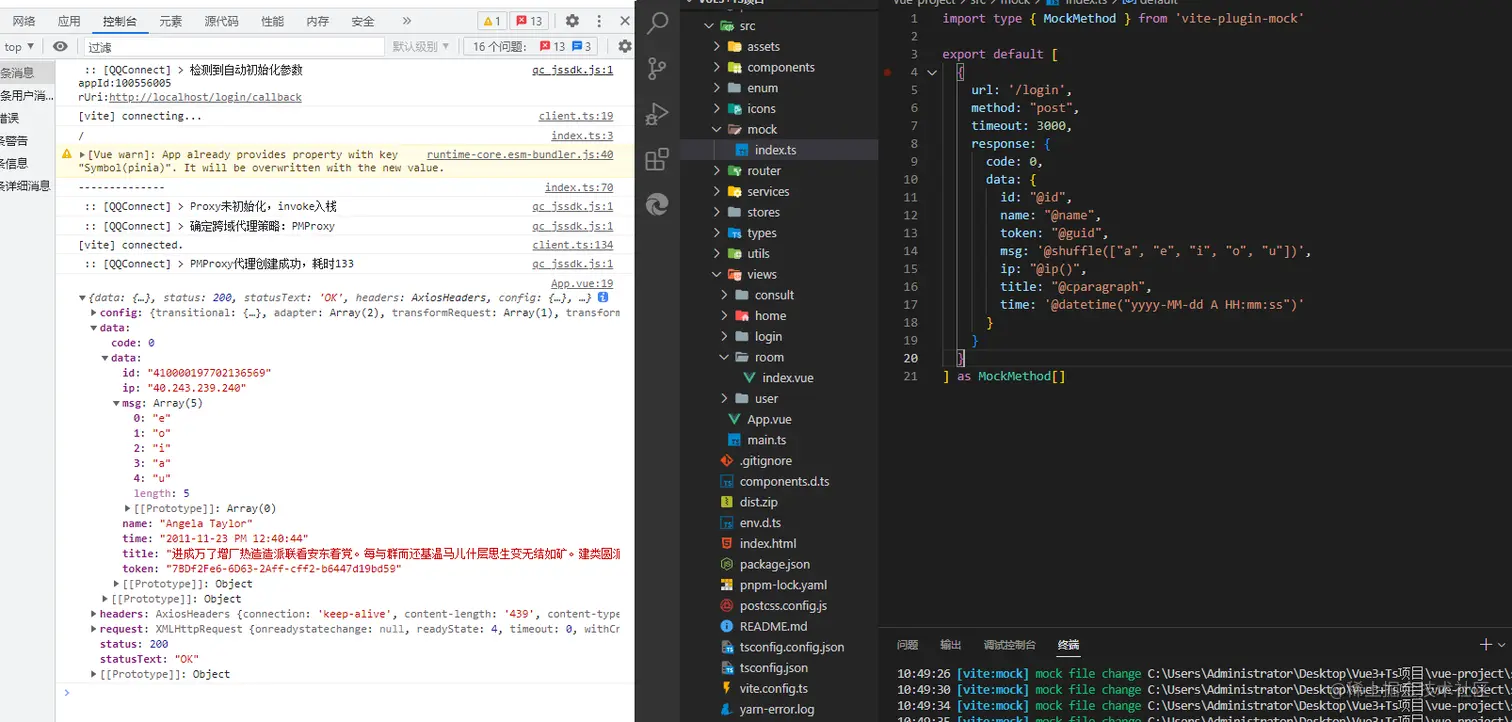Screen dimensions: 1512x722
Task: Focus the 过滤 console filter field
Action: pyautogui.click(x=232, y=46)
